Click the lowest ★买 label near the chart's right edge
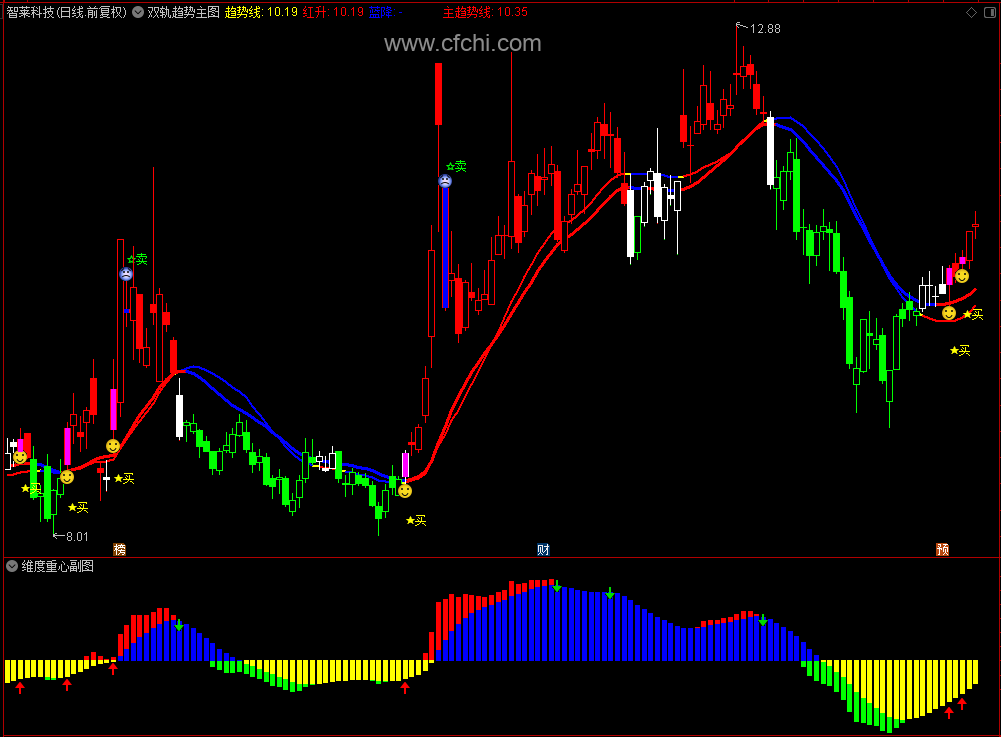The image size is (1001, 737). 960,351
